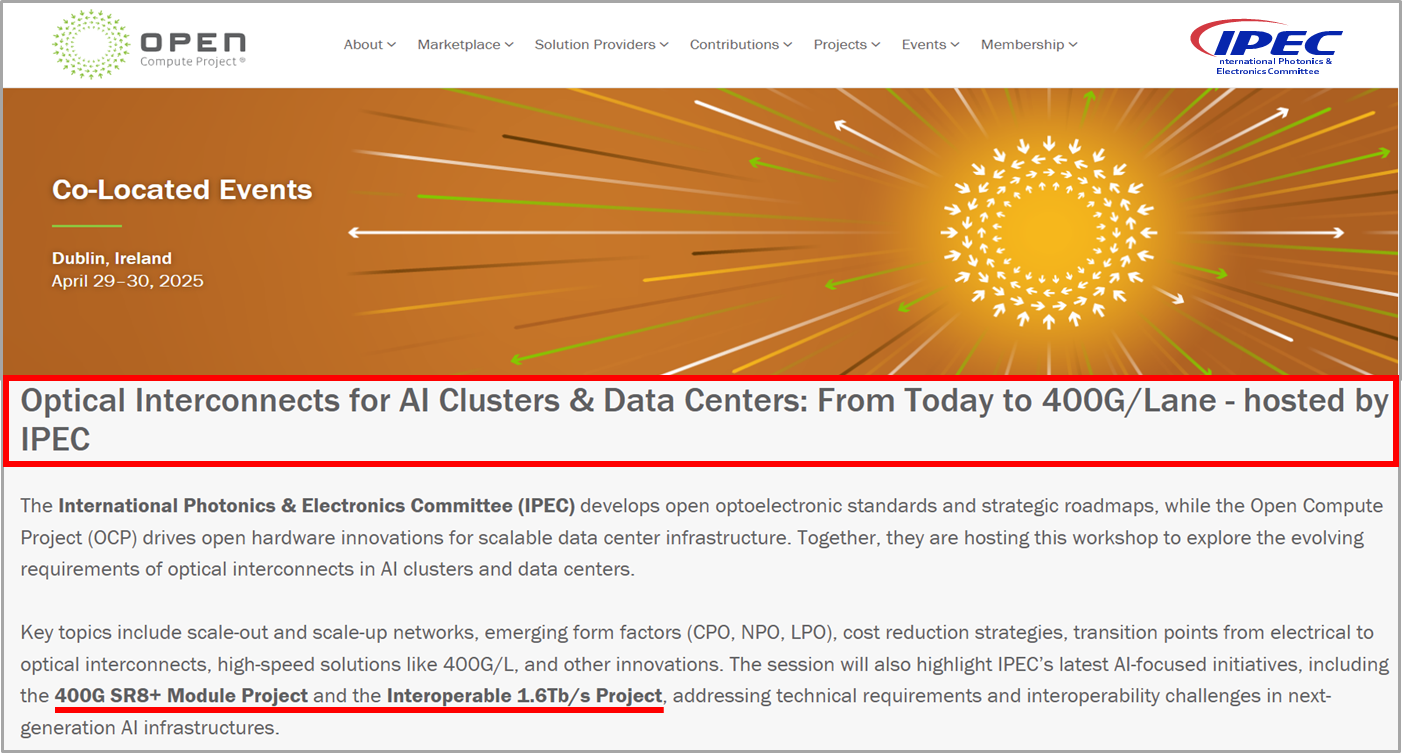Click the Dublin, Ireland location text
The image size is (1402, 753).
tap(112, 258)
